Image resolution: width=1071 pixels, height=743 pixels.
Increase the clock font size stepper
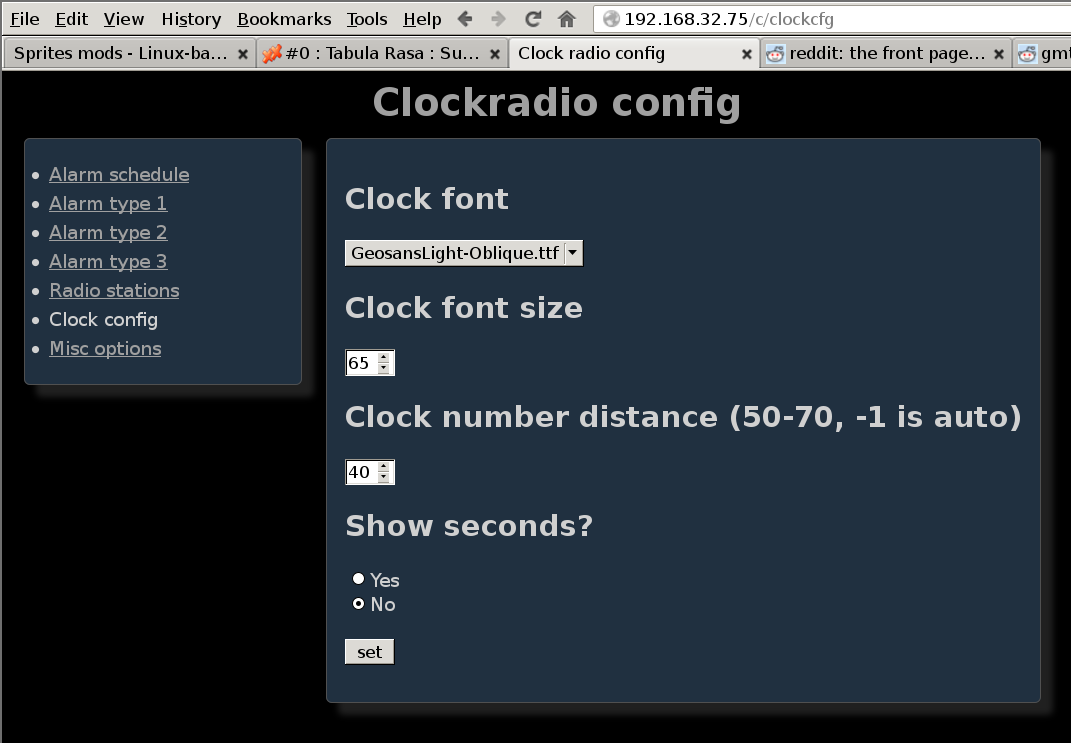click(384, 357)
